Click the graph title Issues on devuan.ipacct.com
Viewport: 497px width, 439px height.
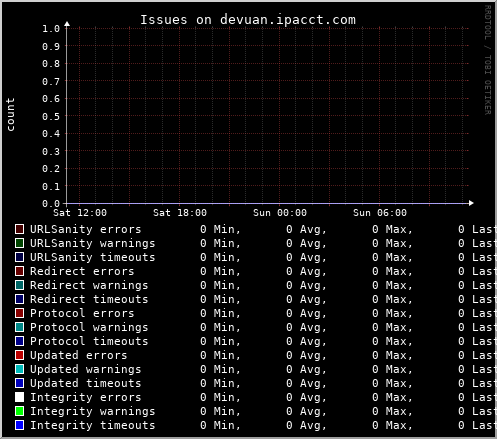pos(248,20)
